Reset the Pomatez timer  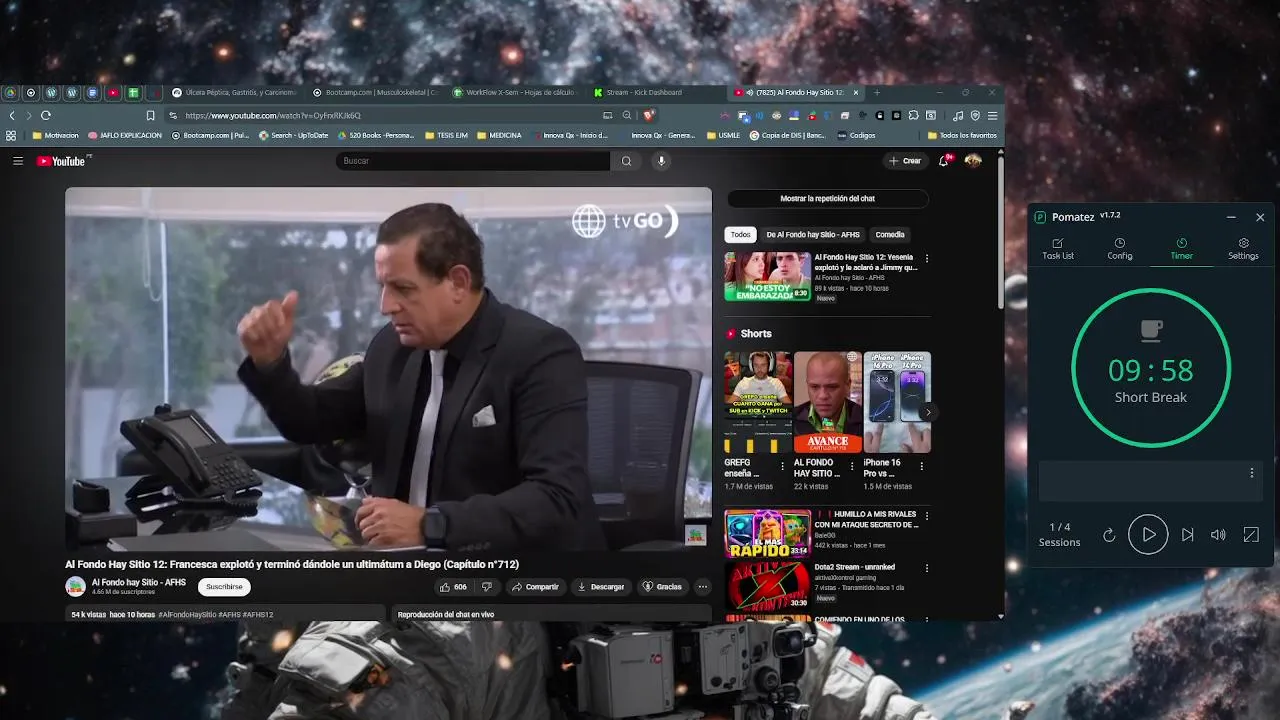[x=1109, y=535]
